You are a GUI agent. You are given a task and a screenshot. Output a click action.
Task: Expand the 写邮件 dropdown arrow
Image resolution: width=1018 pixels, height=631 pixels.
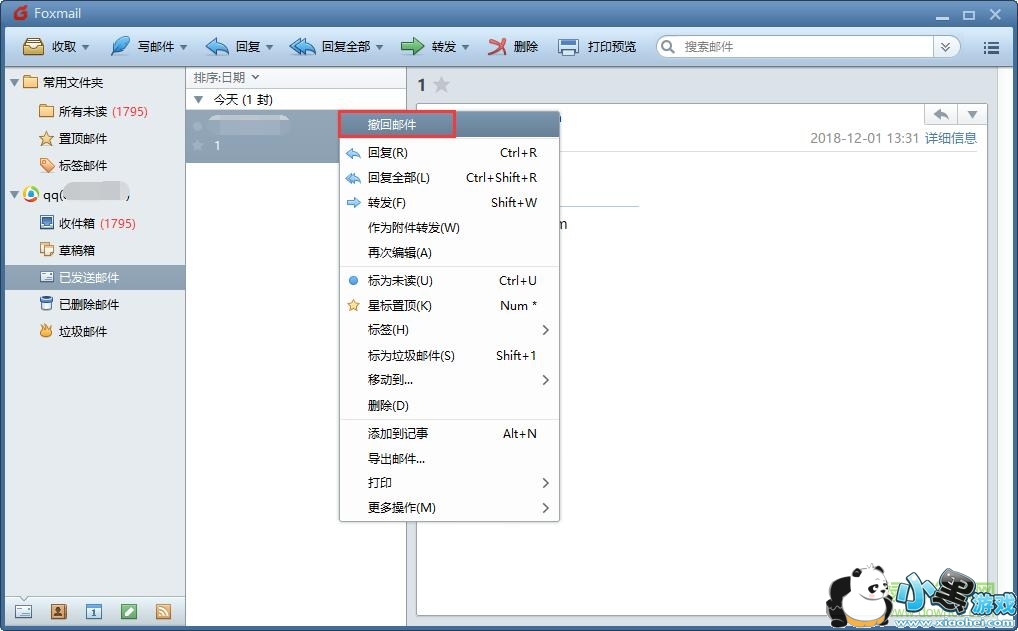[184, 47]
